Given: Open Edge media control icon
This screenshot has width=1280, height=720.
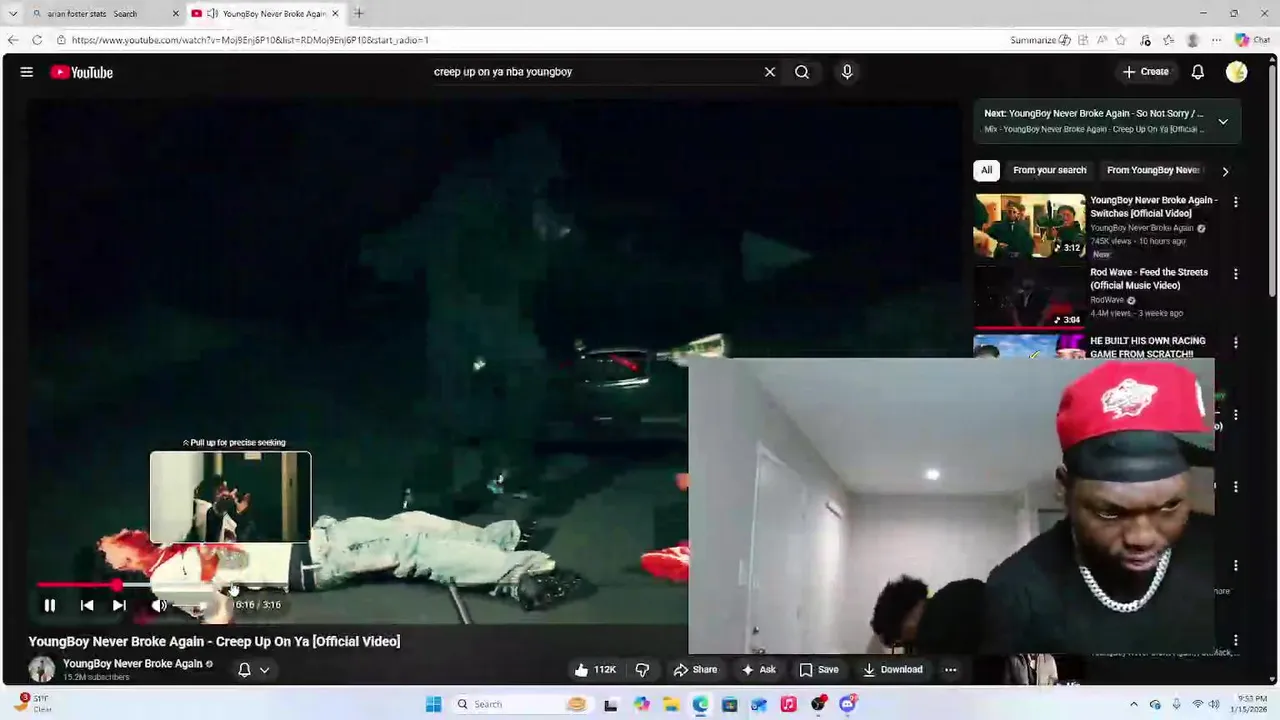Looking at the screenshot, I should [x=1146, y=40].
